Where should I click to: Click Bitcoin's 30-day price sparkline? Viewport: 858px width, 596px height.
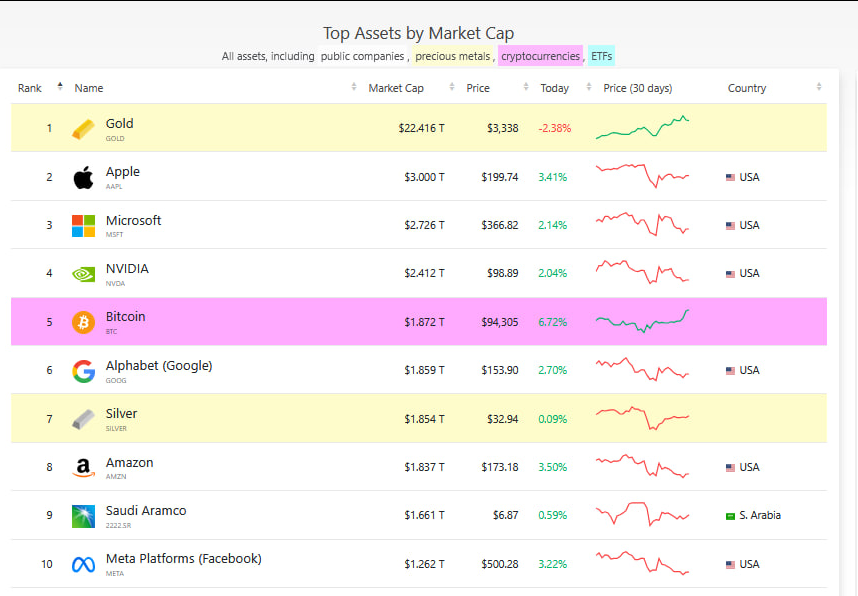pos(641,321)
